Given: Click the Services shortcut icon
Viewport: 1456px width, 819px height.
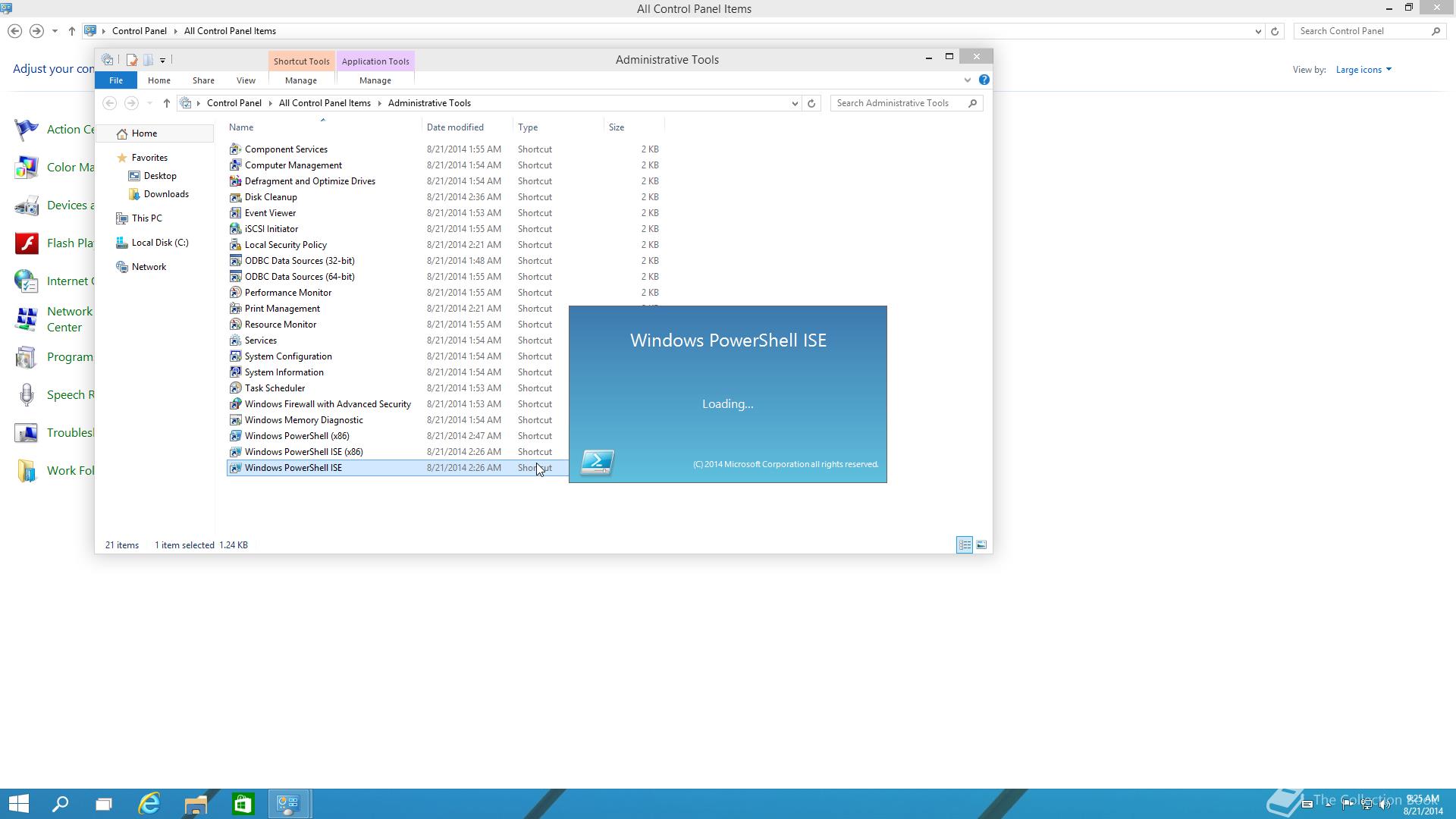Looking at the screenshot, I should coord(235,340).
